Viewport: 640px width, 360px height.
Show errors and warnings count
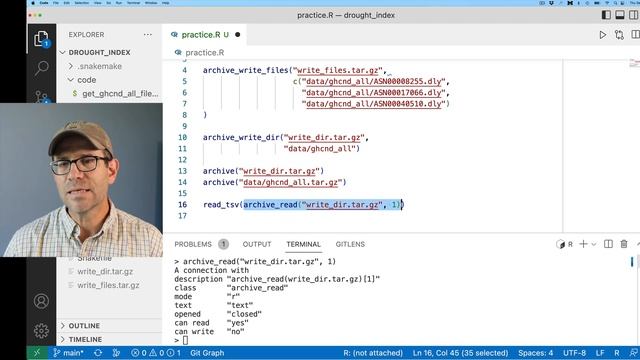pyautogui.click(x=156, y=353)
